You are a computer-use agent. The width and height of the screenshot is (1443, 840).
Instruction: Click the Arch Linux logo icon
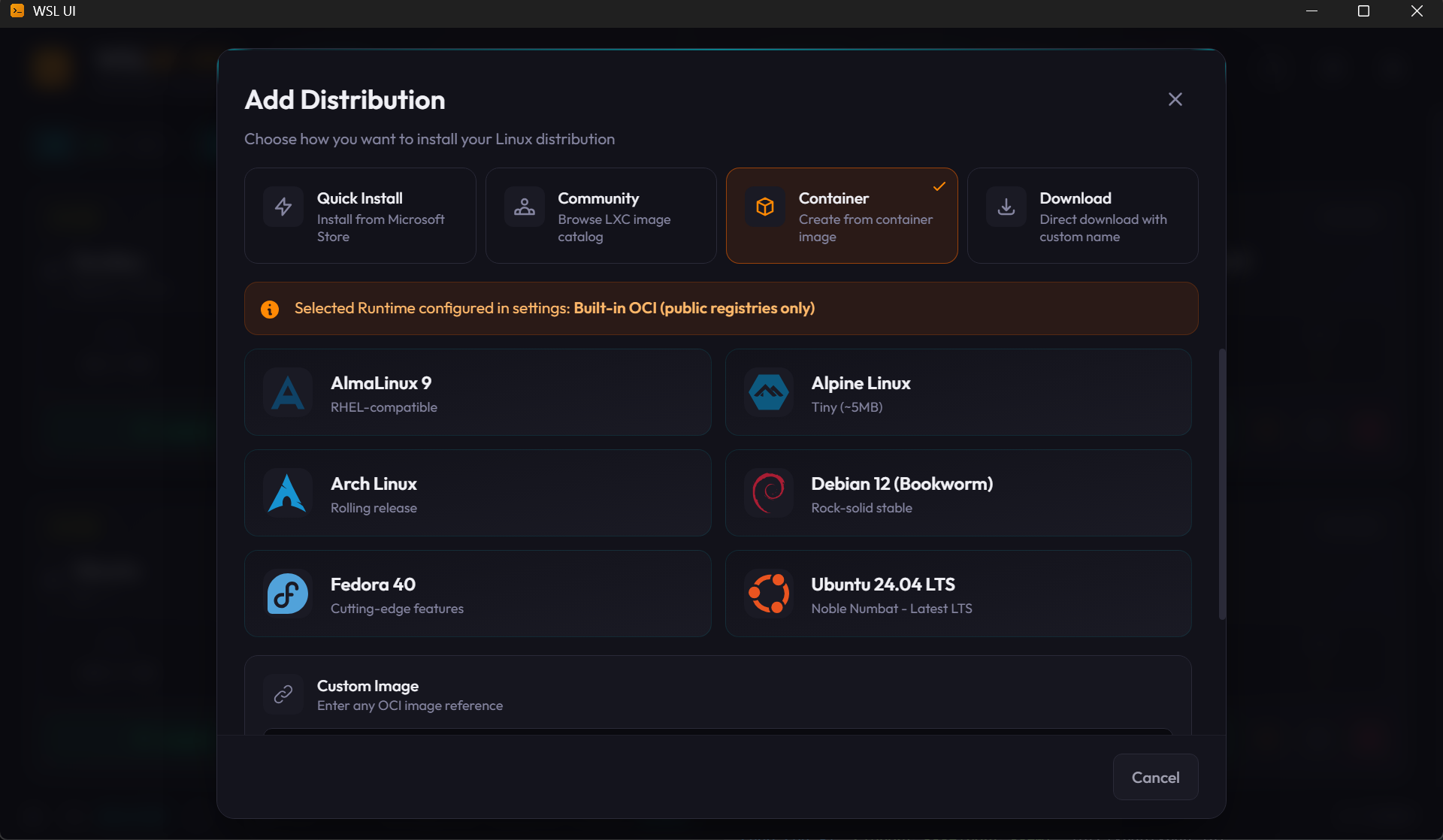pos(288,494)
